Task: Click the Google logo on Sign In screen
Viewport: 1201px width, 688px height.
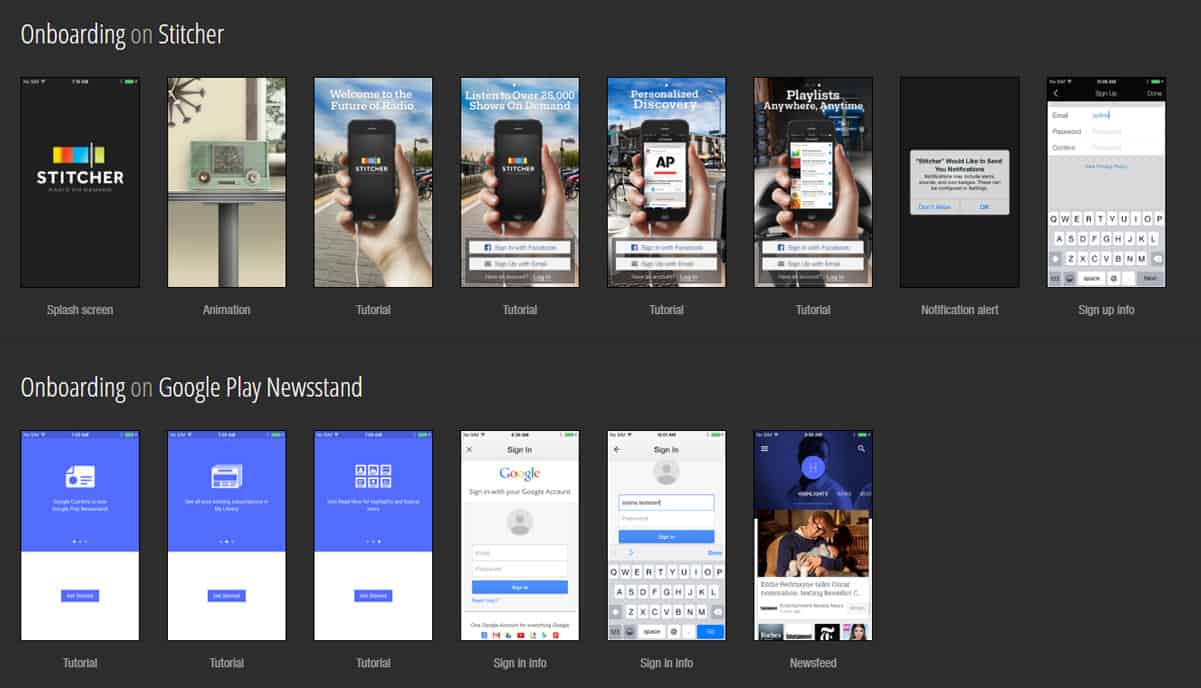Action: pos(519,474)
